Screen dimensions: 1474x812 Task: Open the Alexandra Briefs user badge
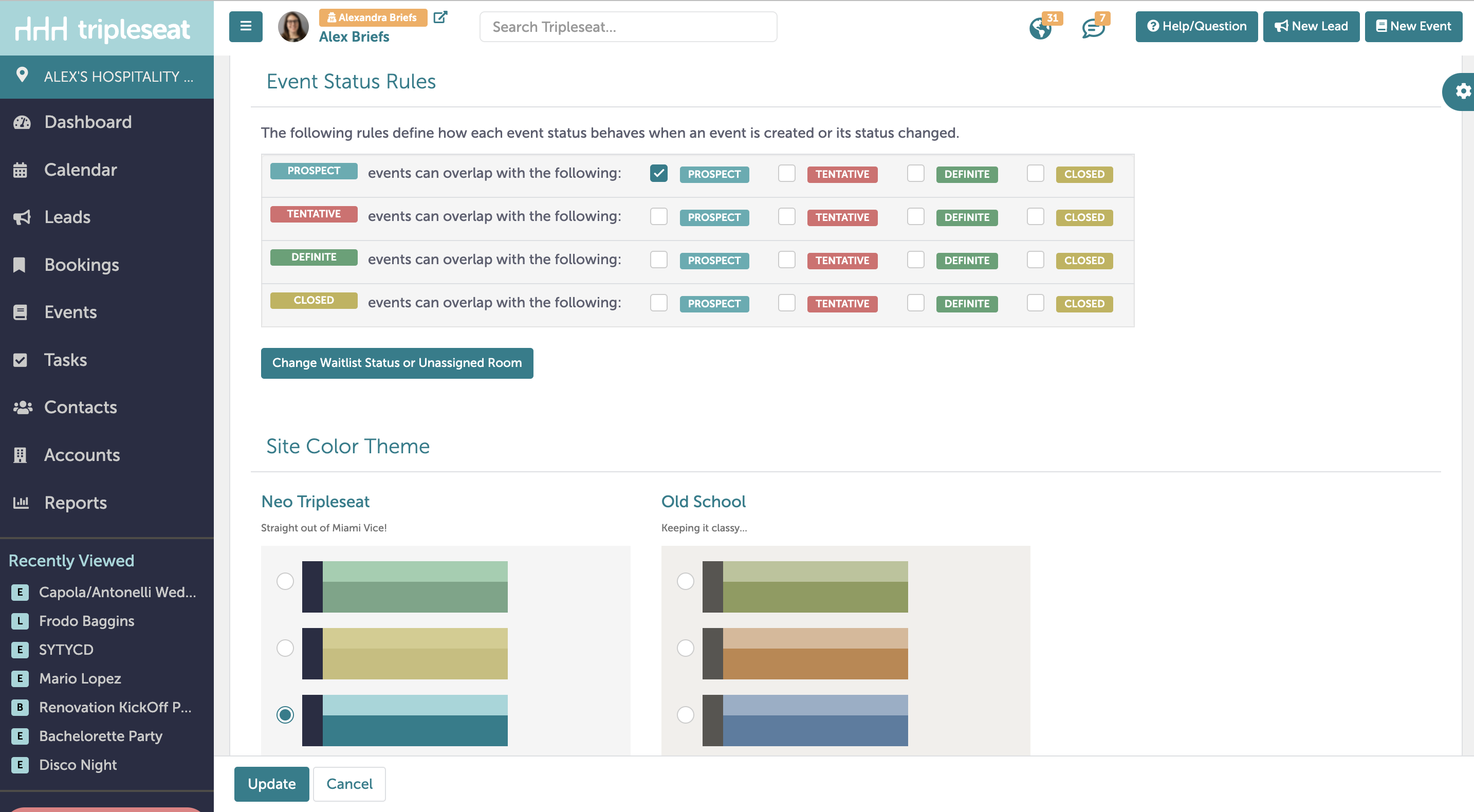coord(373,18)
